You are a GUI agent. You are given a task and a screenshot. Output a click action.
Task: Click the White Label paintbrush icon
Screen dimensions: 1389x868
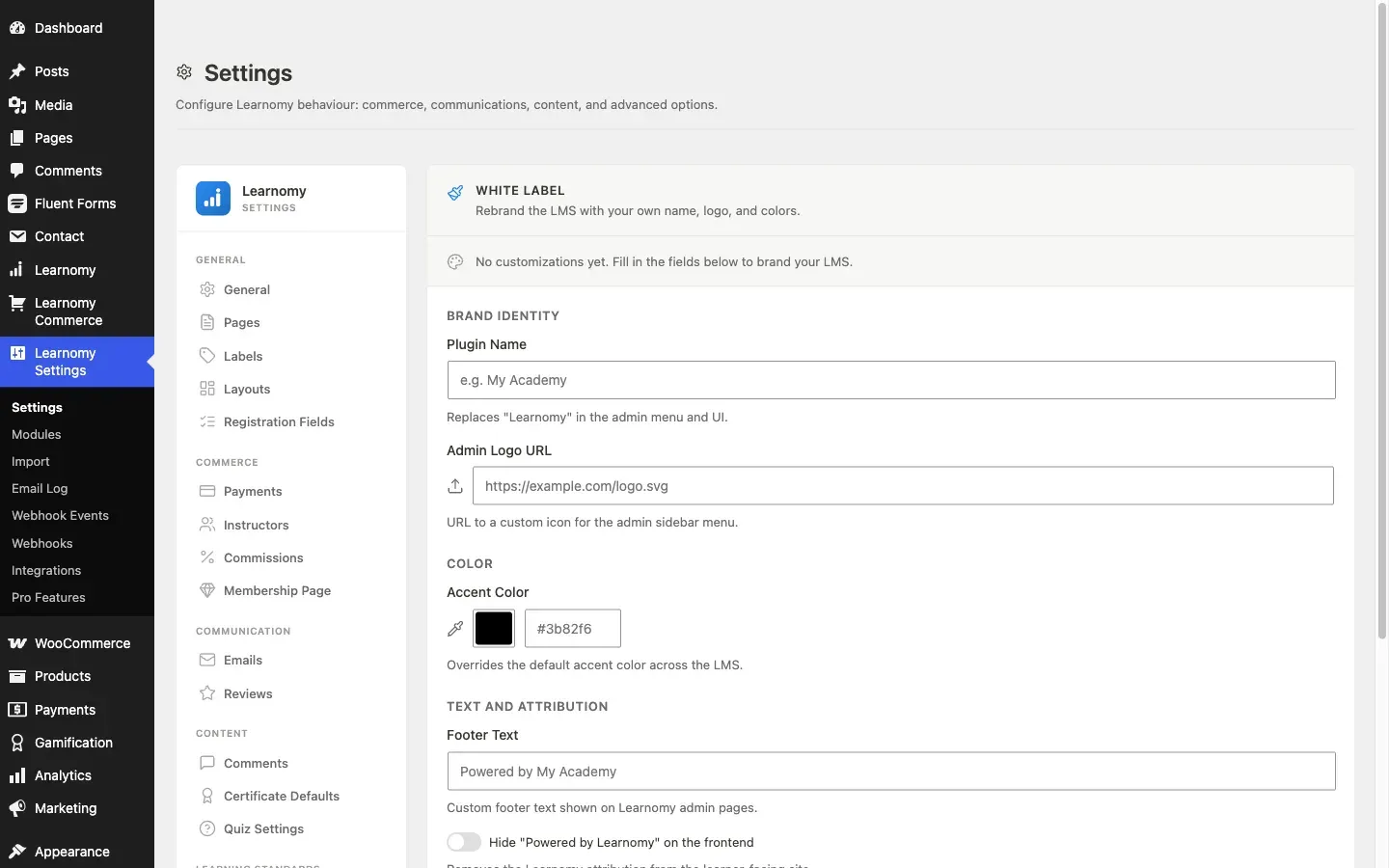[x=455, y=193]
